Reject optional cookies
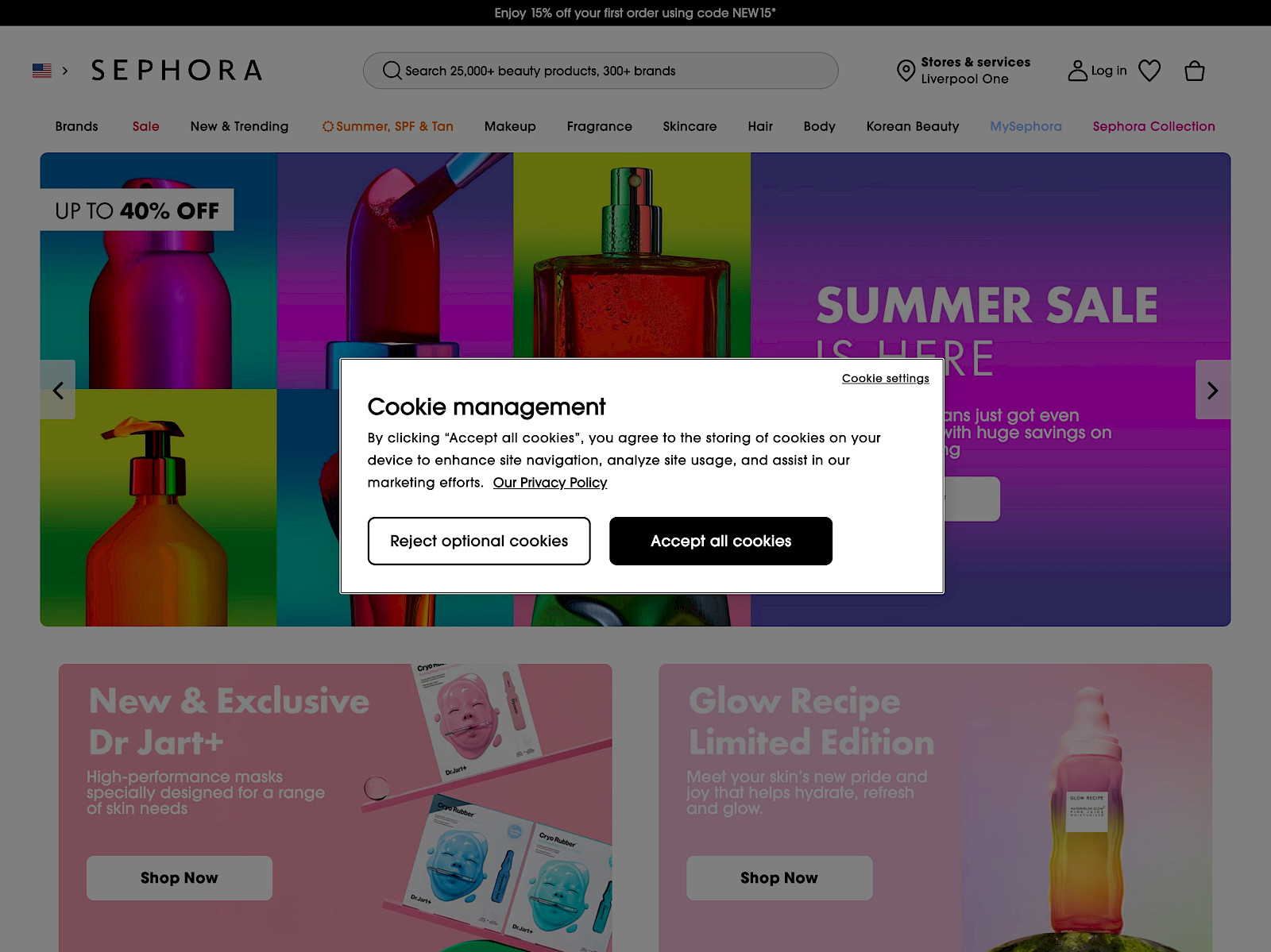Screen dimensions: 1271x952 point(479,541)
